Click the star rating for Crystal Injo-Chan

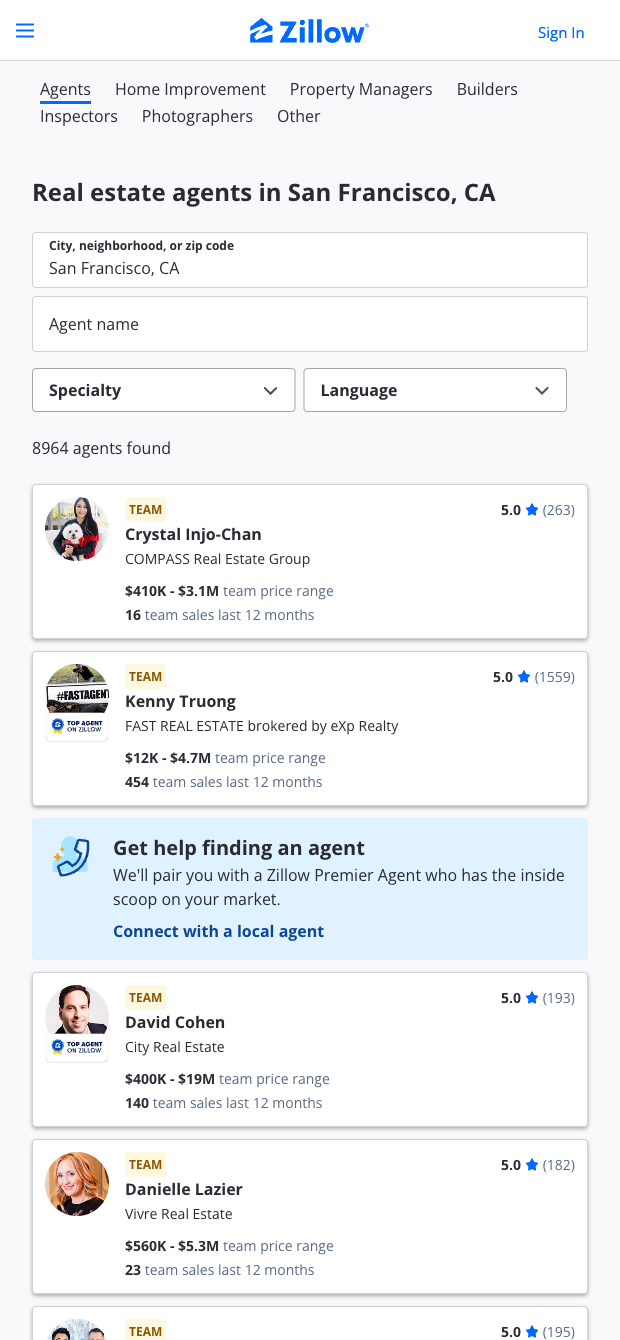click(532, 510)
